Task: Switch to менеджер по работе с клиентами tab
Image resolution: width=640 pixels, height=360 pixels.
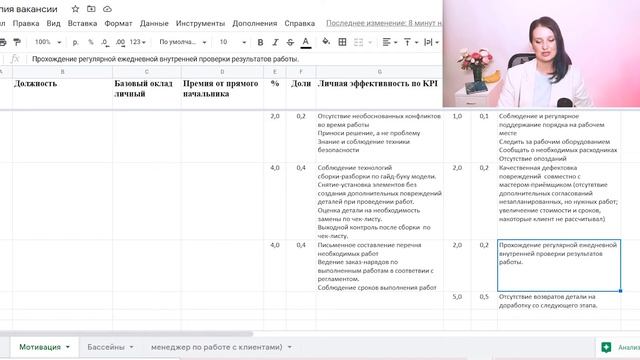Action: [x=217, y=347]
